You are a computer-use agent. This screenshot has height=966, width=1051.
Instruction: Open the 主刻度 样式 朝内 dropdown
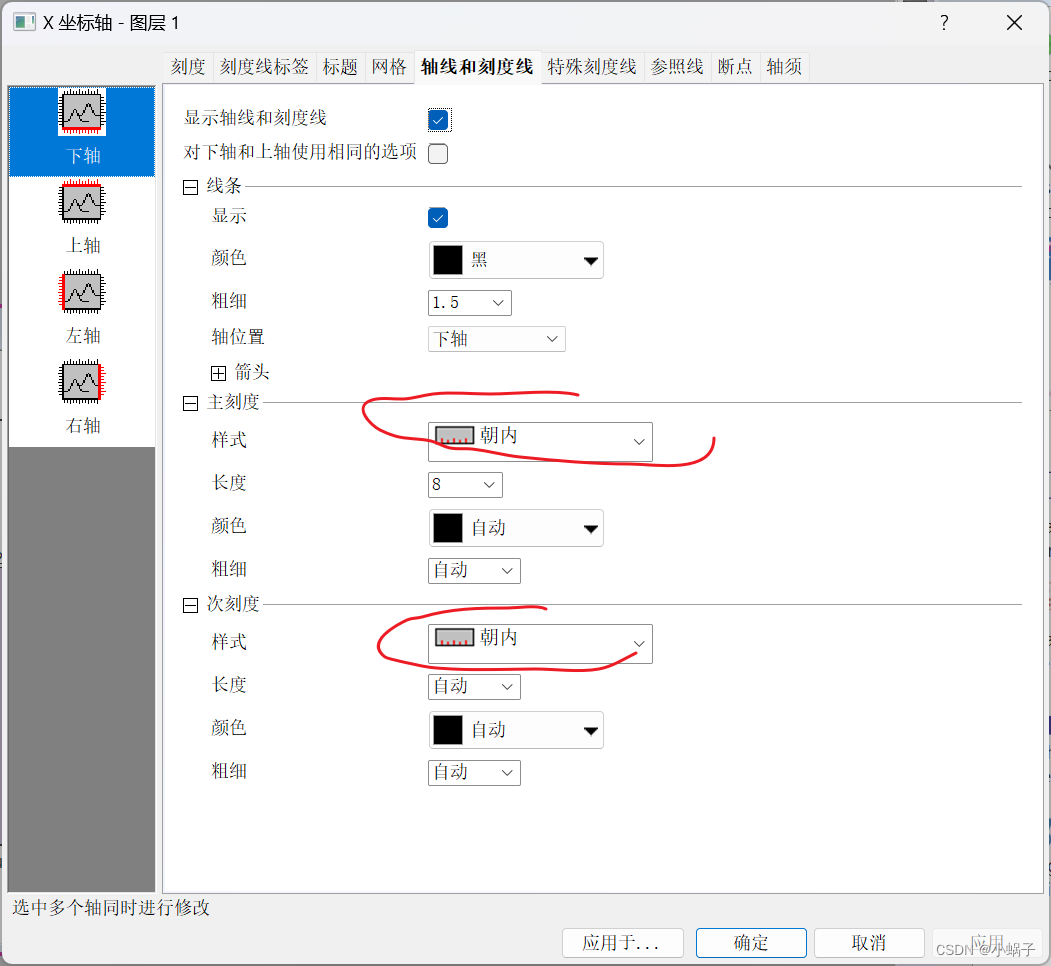pyautogui.click(x=540, y=442)
